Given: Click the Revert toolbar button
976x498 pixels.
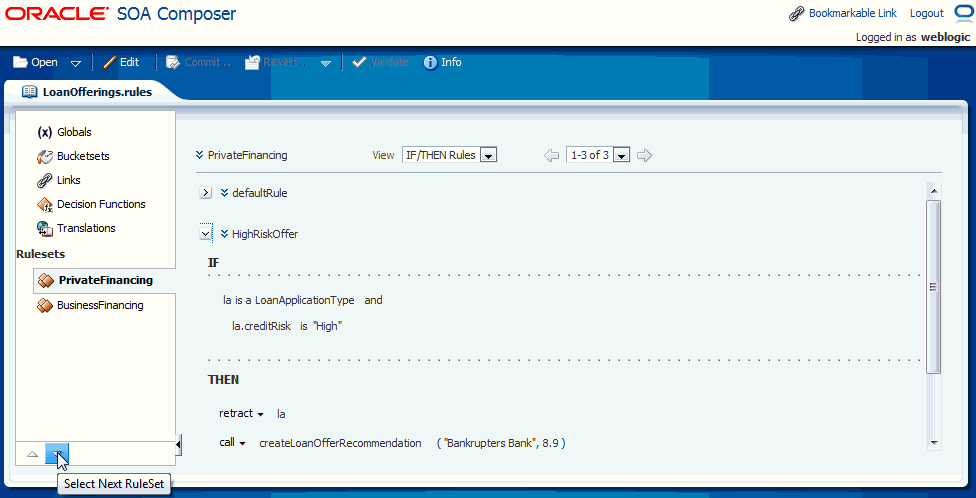Looking at the screenshot, I should pos(276,62).
